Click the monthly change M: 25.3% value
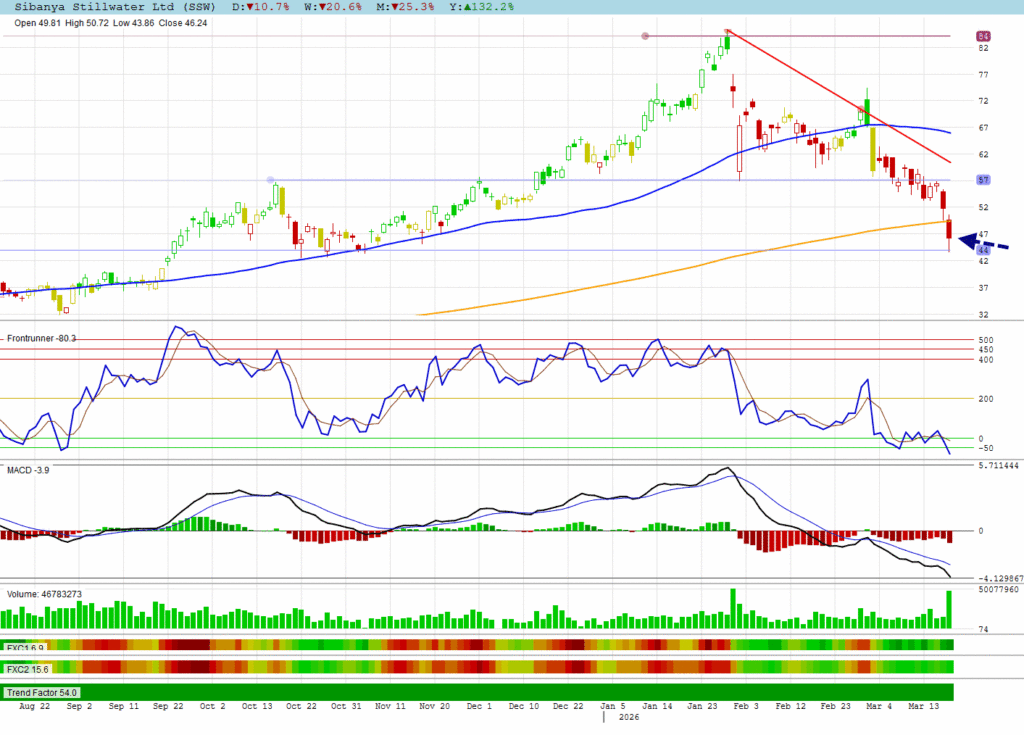The image size is (1024, 735). [x=404, y=6]
